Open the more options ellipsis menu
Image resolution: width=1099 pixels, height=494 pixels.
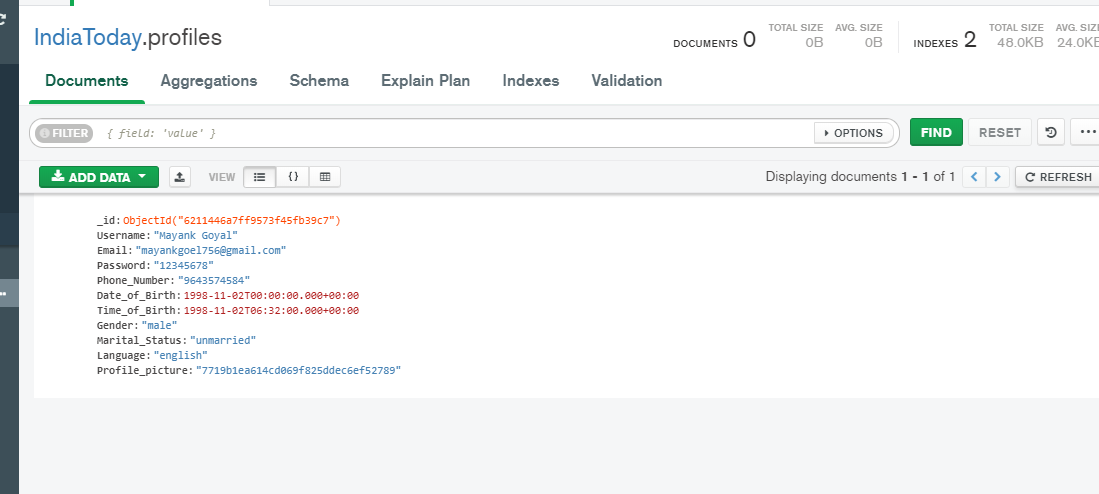pos(1087,132)
